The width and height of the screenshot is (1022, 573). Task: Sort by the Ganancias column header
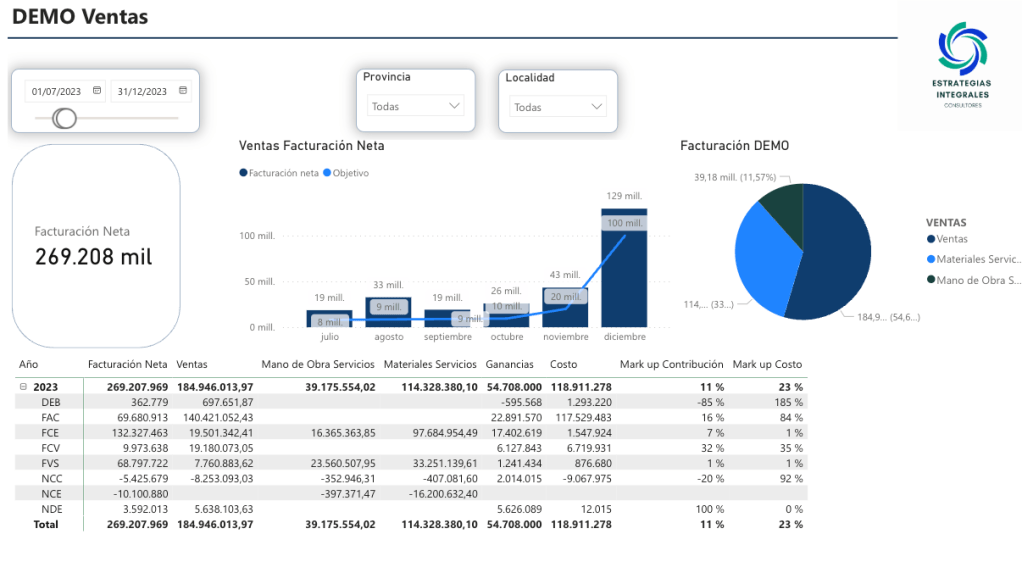509,365
